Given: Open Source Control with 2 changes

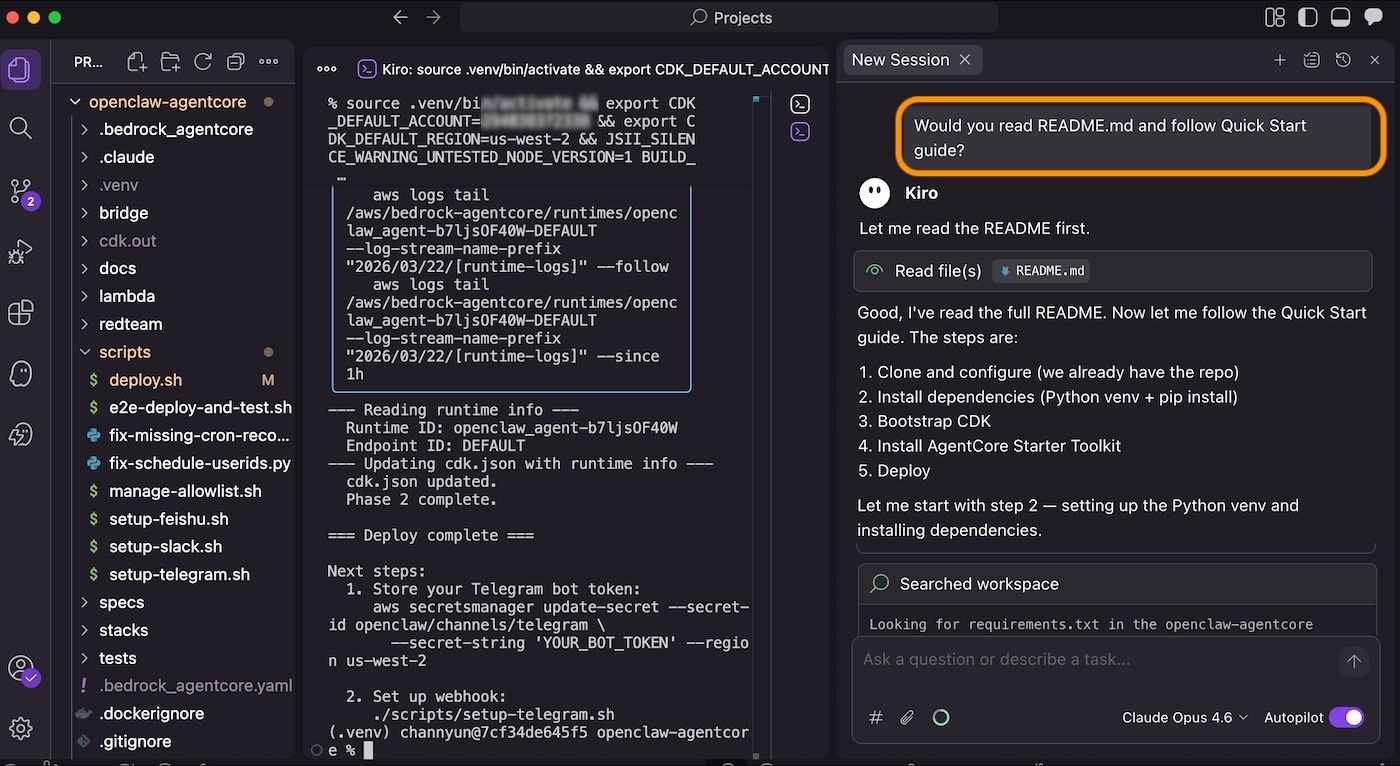Looking at the screenshot, I should click(22, 192).
